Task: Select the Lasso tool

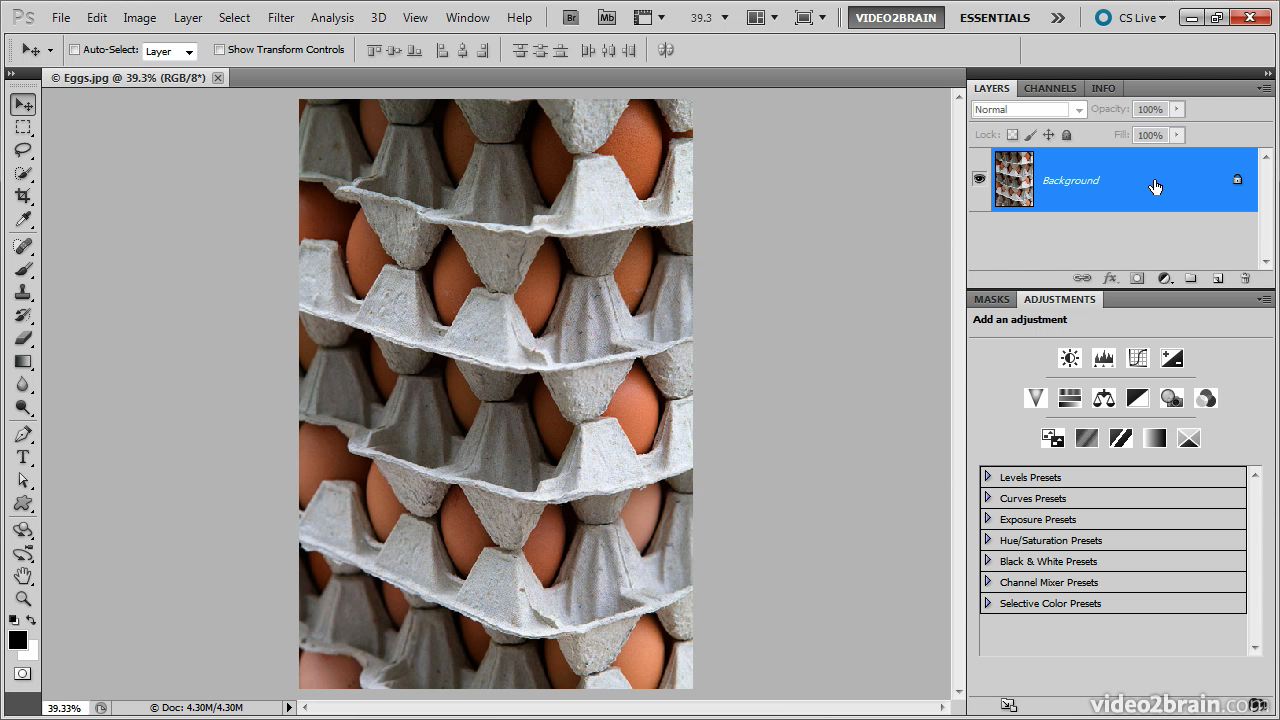Action: coord(23,150)
